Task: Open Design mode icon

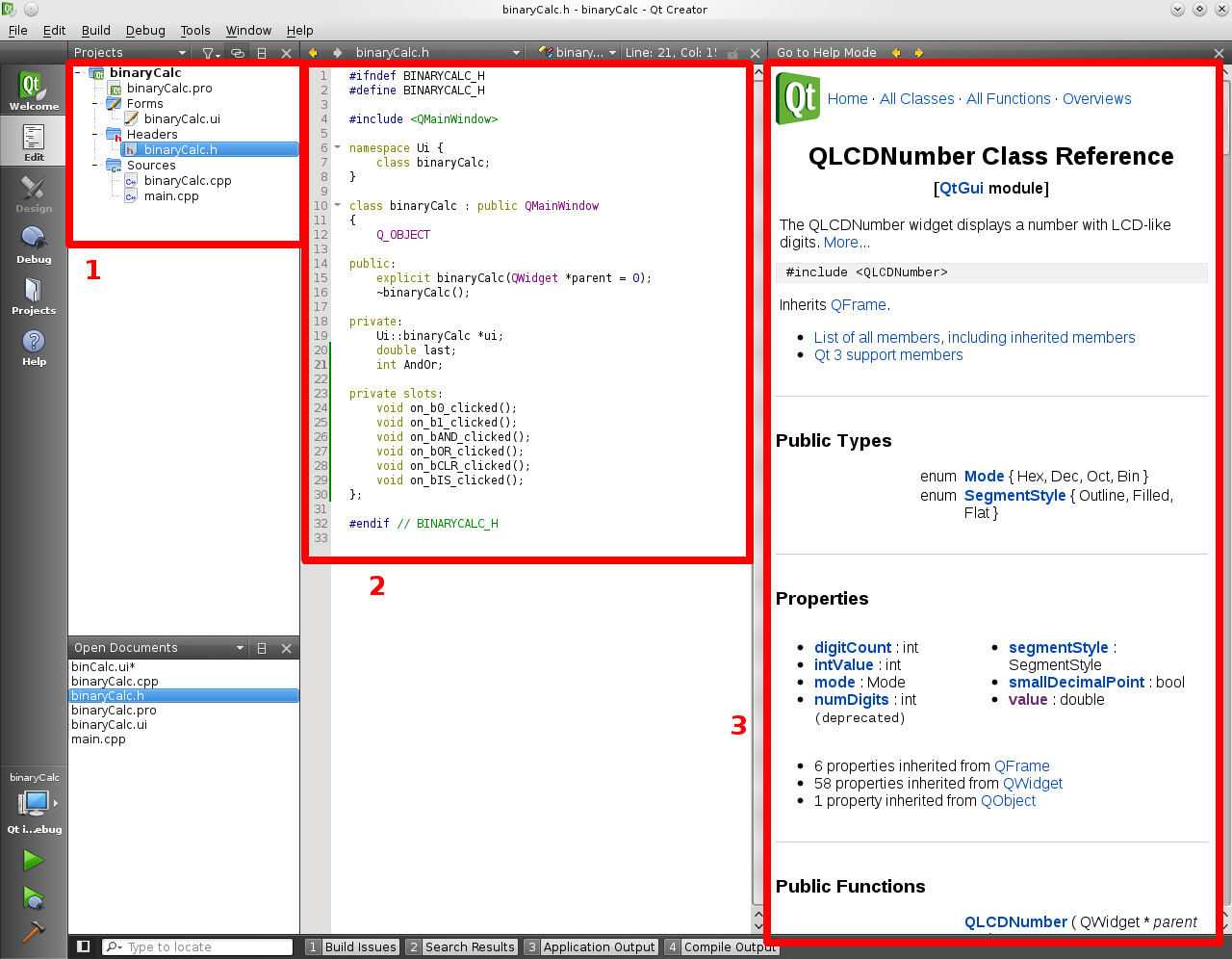Action: (x=34, y=193)
